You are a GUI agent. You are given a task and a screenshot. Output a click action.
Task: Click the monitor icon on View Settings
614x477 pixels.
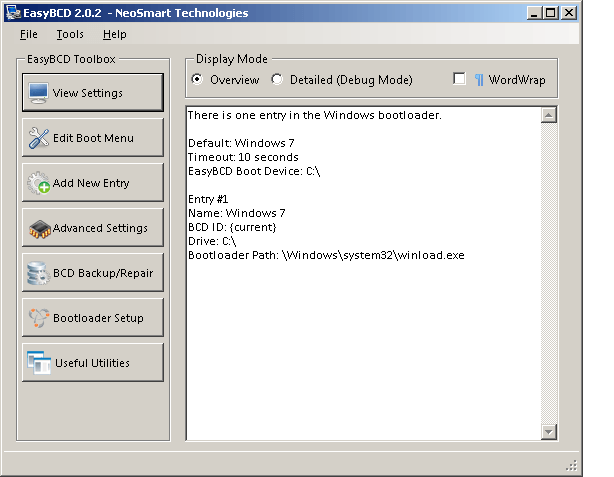click(x=38, y=93)
